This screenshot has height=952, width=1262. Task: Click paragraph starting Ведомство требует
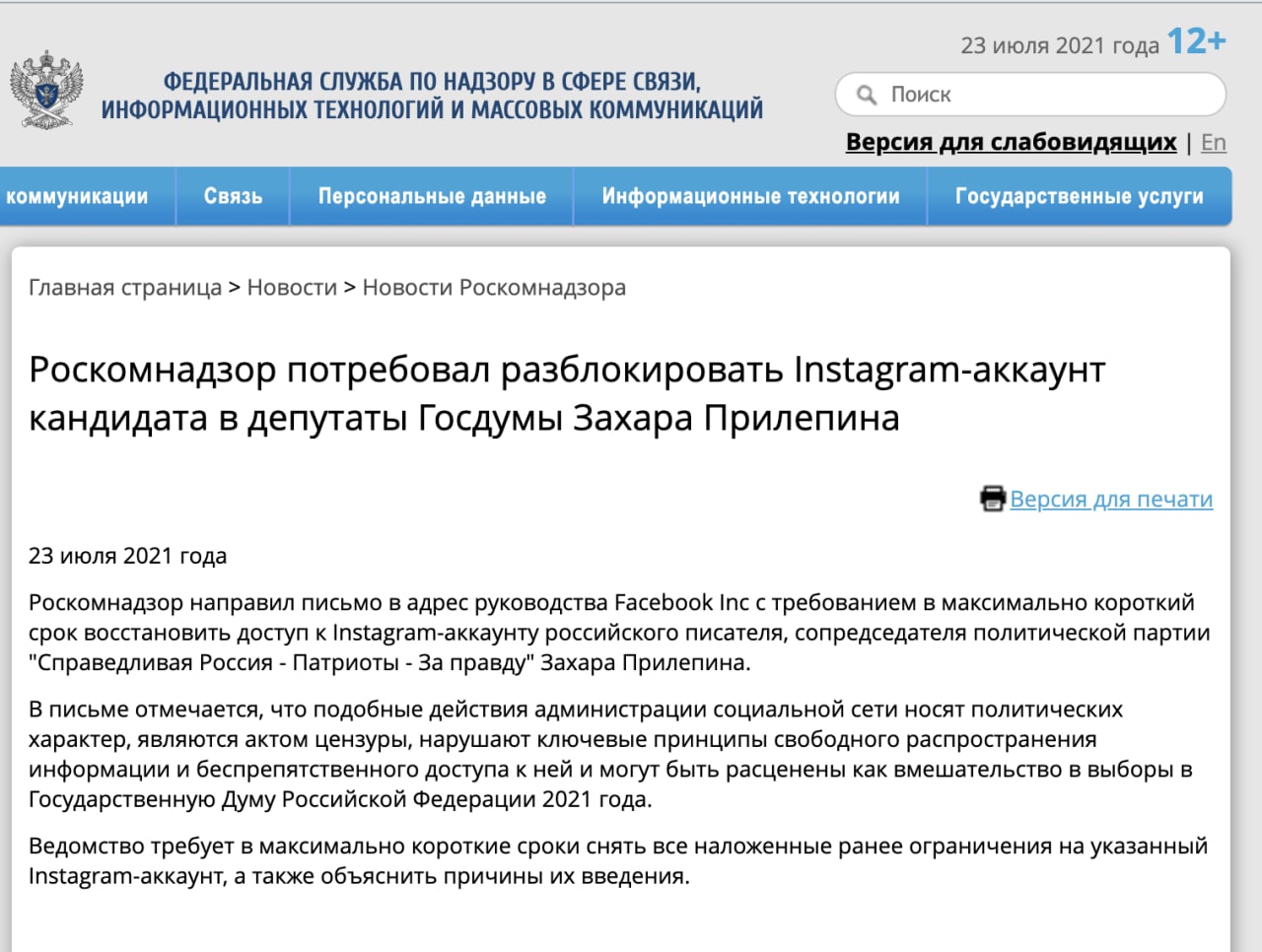pos(618,861)
